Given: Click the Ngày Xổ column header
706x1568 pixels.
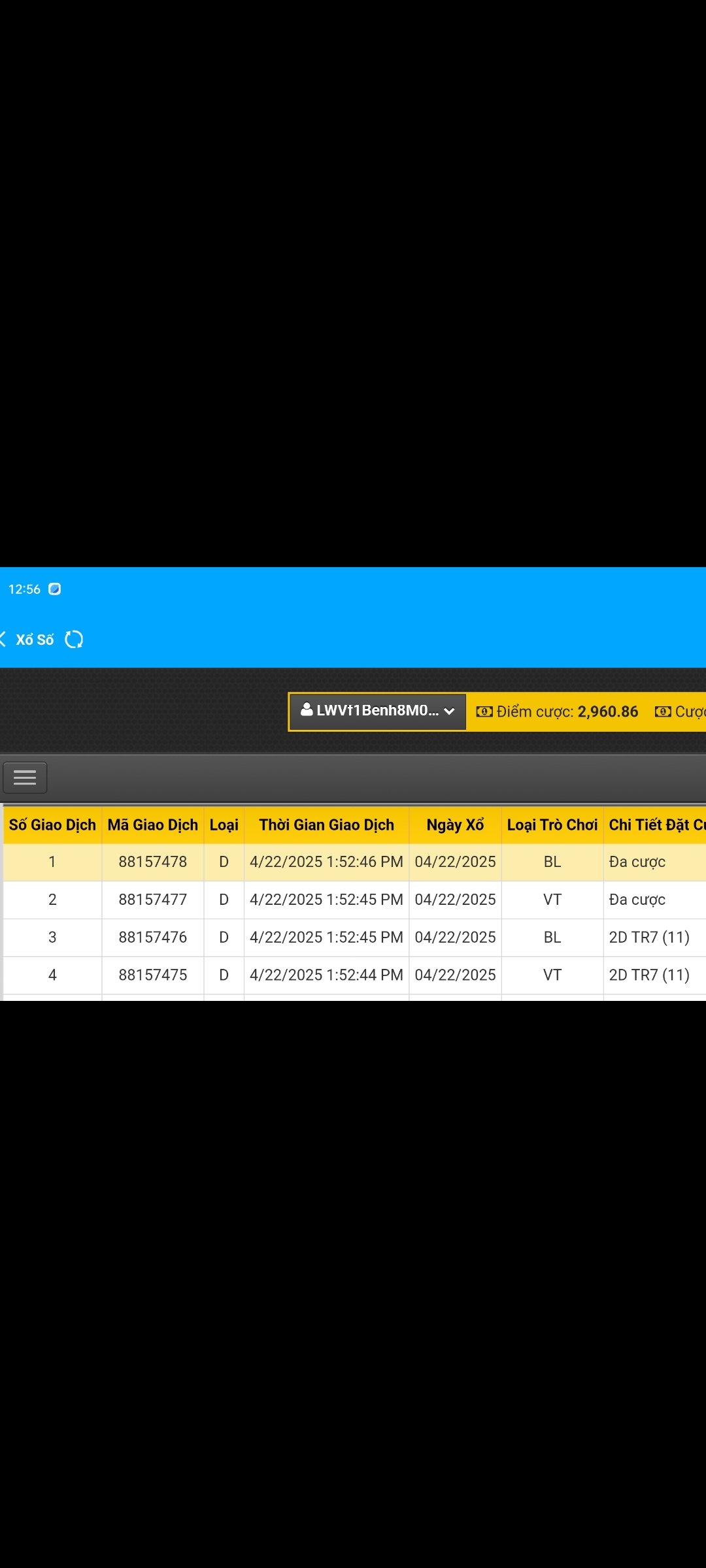Looking at the screenshot, I should click(455, 825).
